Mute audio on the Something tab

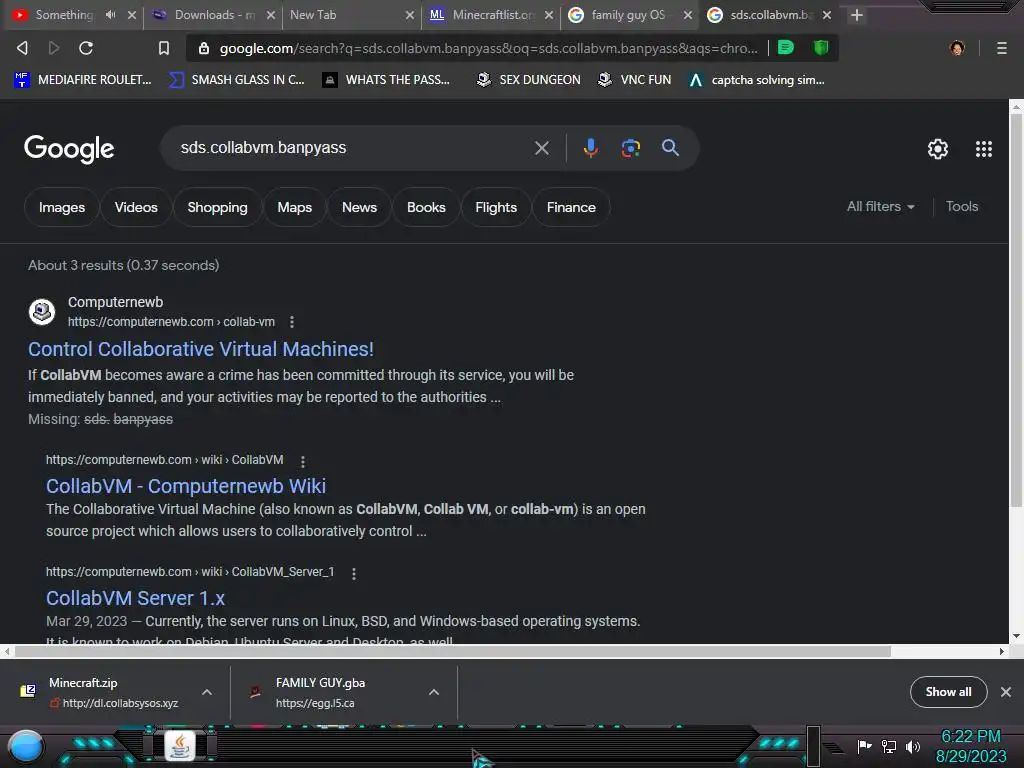(110, 14)
